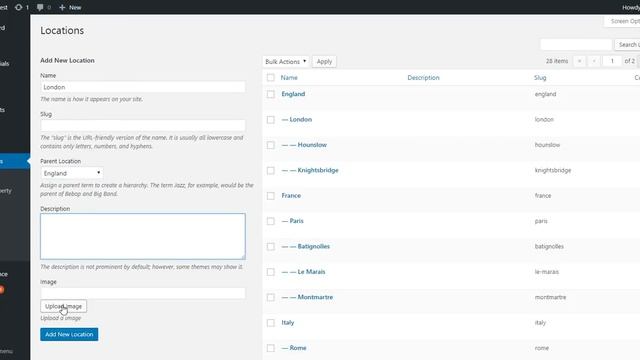Open the England location link
Image resolution: width=640 pixels, height=360 pixels.
pos(293,94)
